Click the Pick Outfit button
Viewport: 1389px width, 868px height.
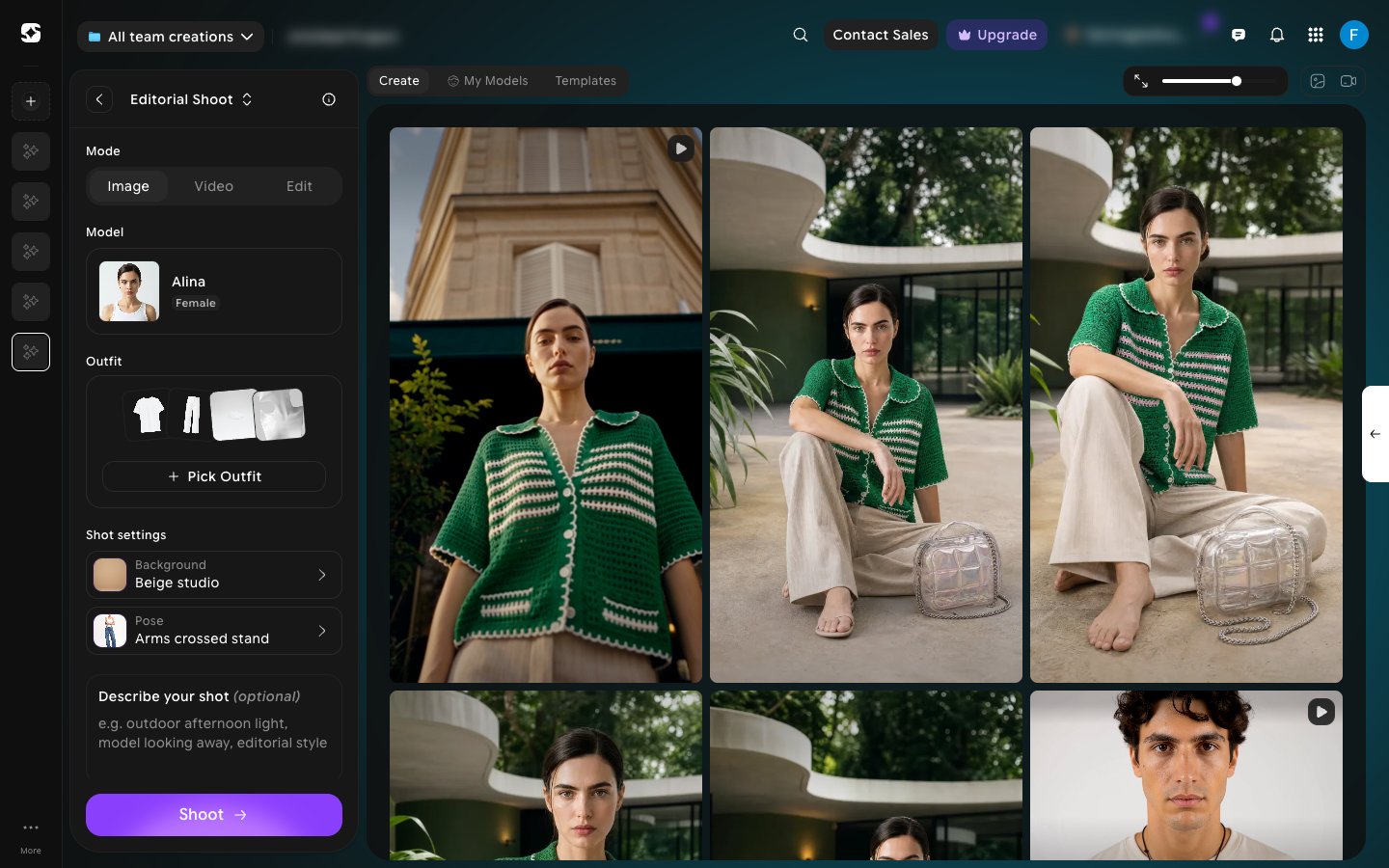[214, 476]
